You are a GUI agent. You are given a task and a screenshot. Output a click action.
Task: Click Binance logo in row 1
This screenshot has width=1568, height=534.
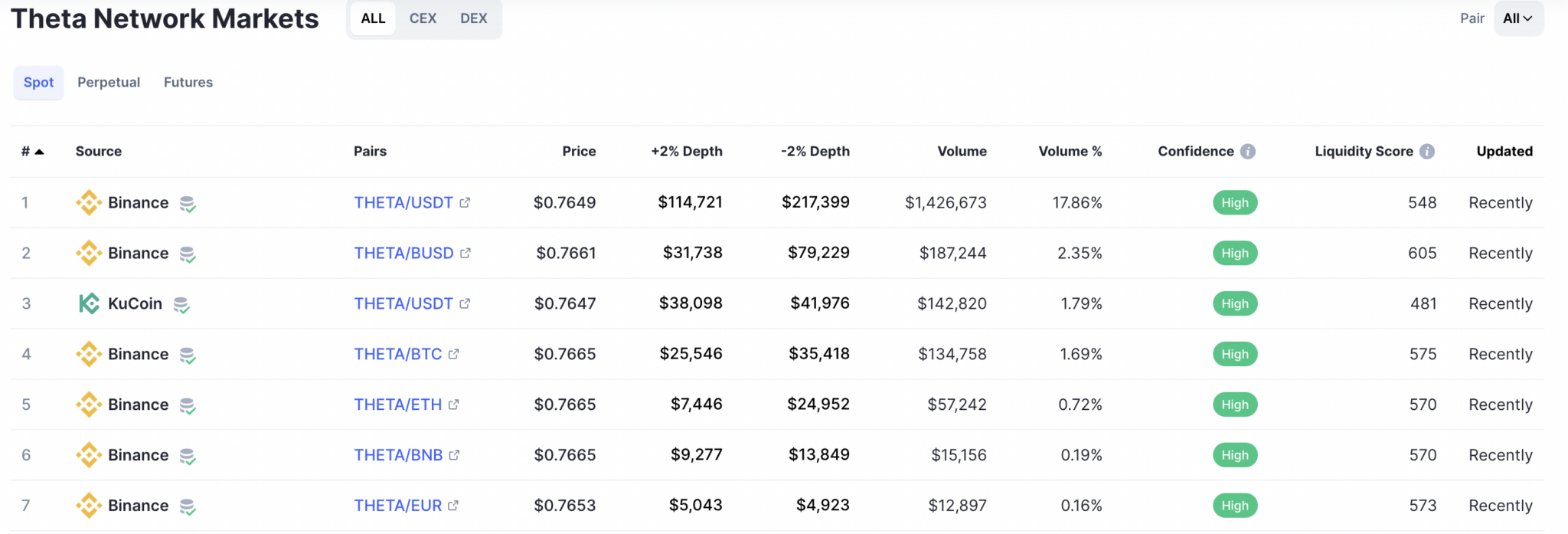point(89,203)
